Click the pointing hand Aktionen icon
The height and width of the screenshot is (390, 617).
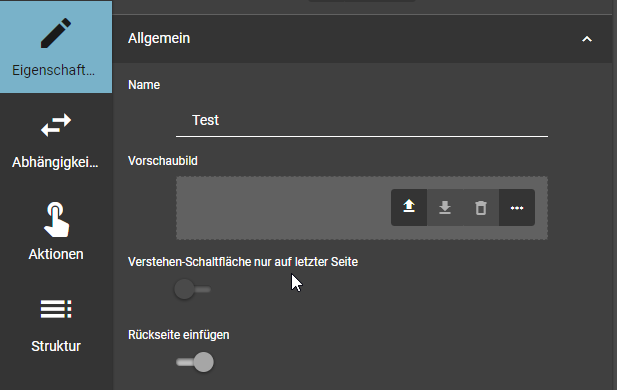pyautogui.click(x=56, y=220)
